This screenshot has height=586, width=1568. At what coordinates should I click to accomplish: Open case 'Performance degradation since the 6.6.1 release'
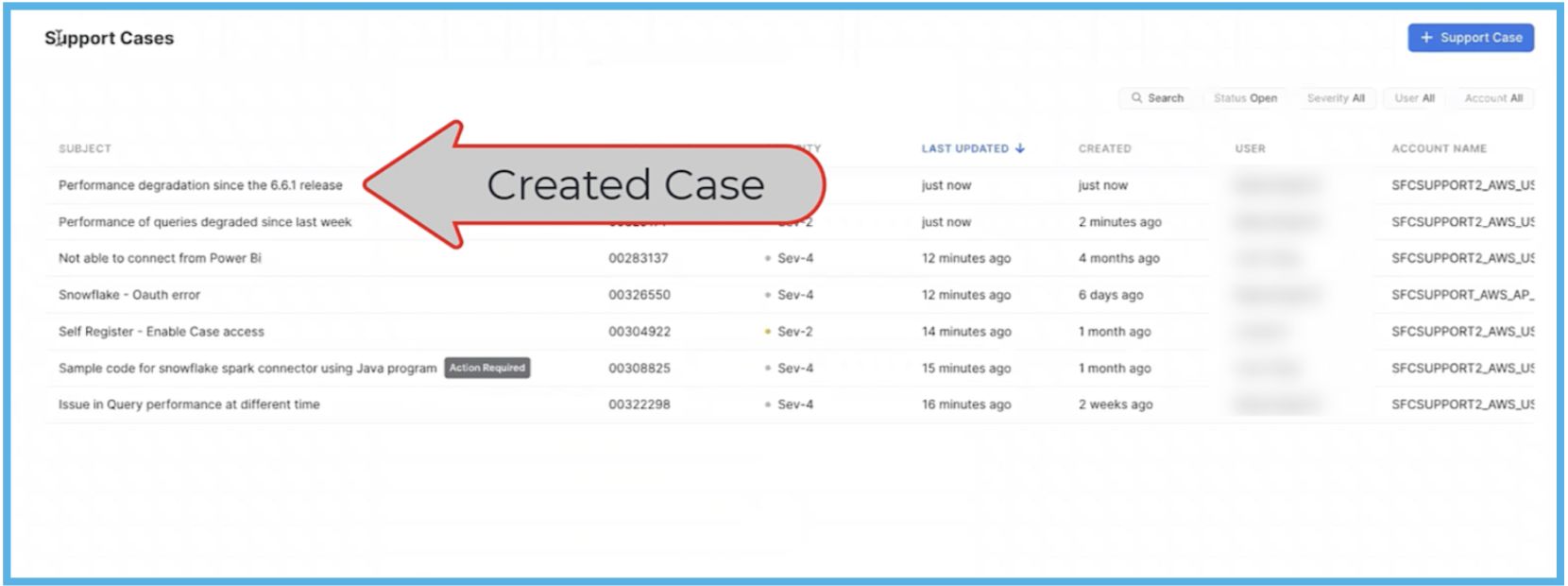coord(200,185)
